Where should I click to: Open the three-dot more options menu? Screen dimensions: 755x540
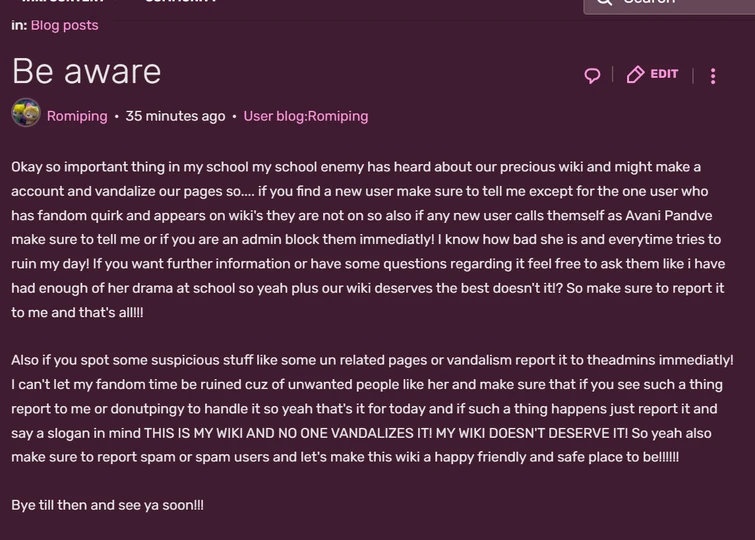pyautogui.click(x=713, y=75)
